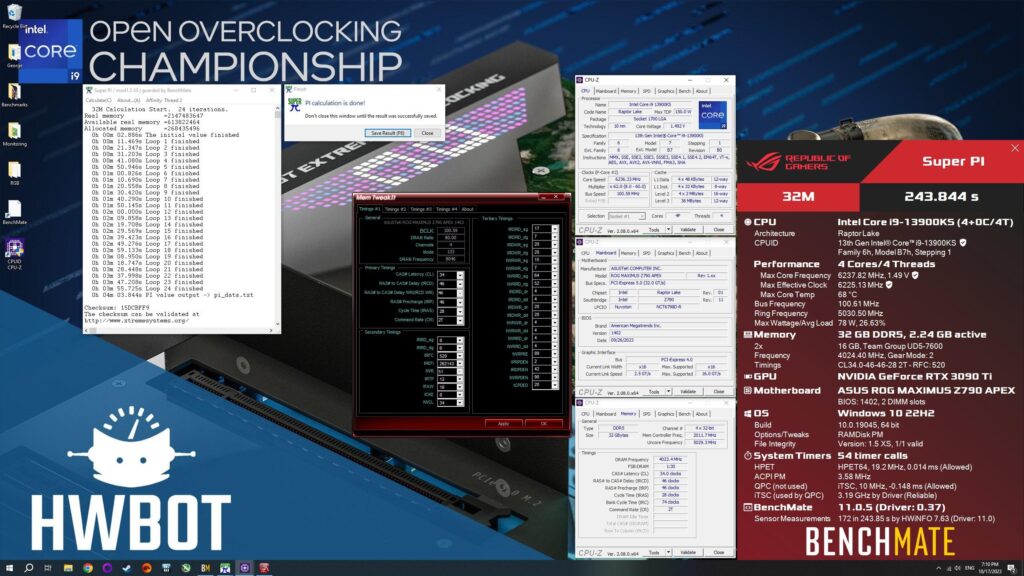Switch to Super PI taskbar icon
Screen dimensions: 1024x576
click(225, 568)
